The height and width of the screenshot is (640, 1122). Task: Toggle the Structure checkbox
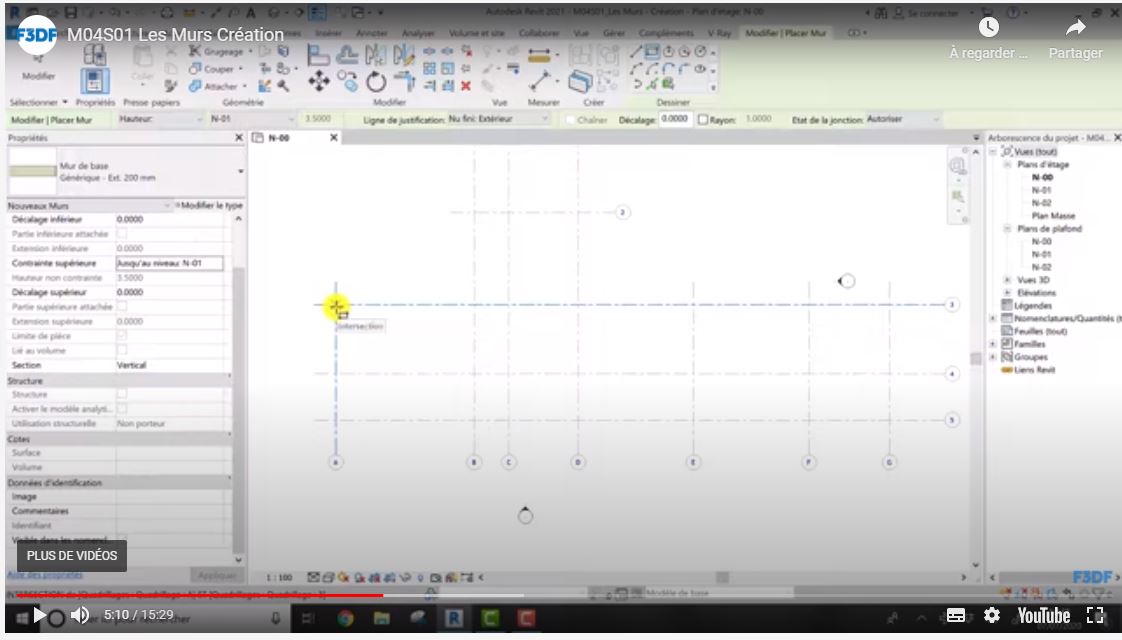tap(122, 394)
